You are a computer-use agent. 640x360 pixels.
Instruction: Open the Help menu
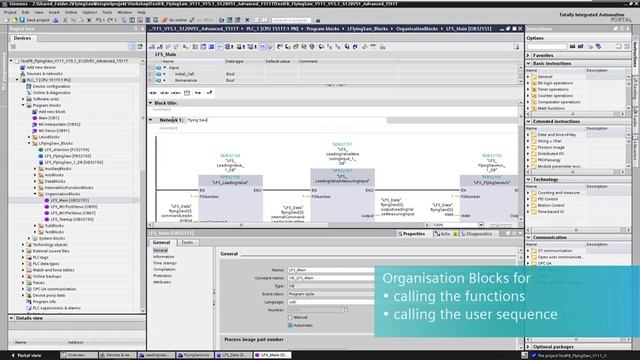(141, 12)
